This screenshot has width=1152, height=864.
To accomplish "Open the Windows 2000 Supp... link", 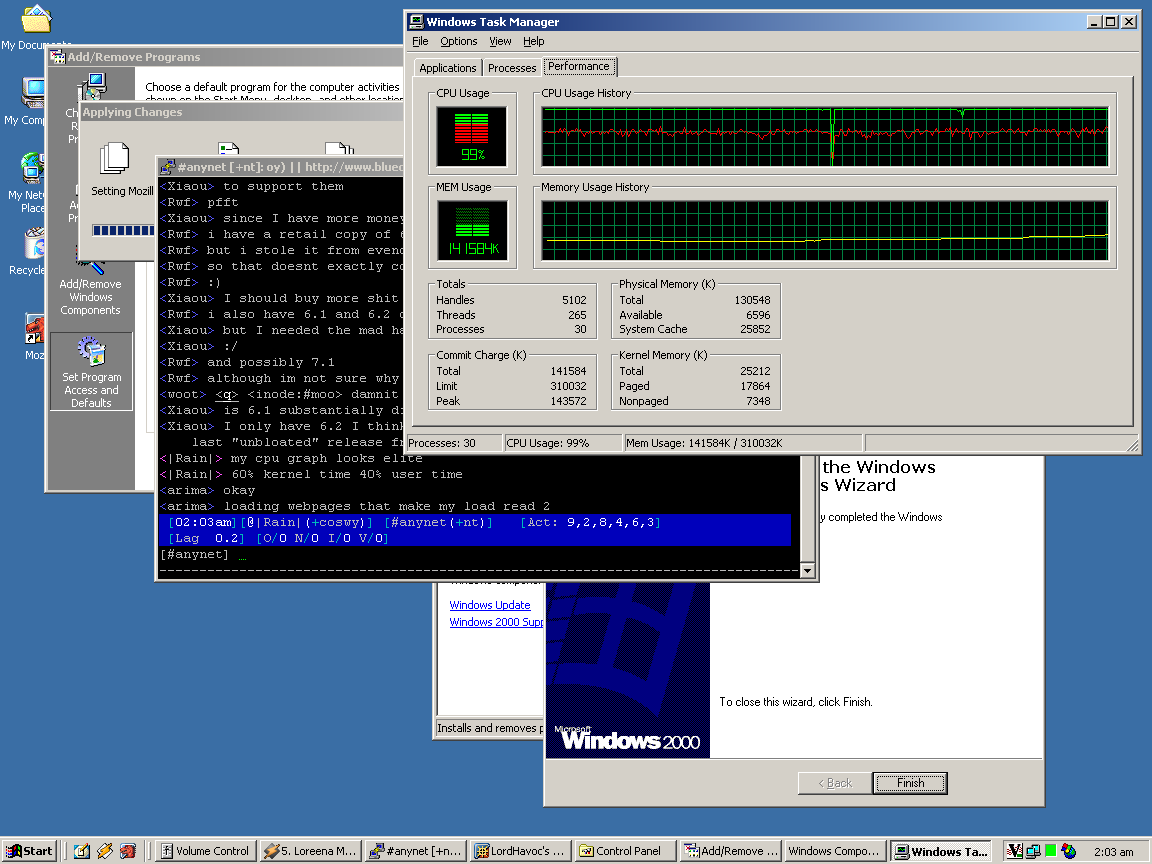I will 496,622.
